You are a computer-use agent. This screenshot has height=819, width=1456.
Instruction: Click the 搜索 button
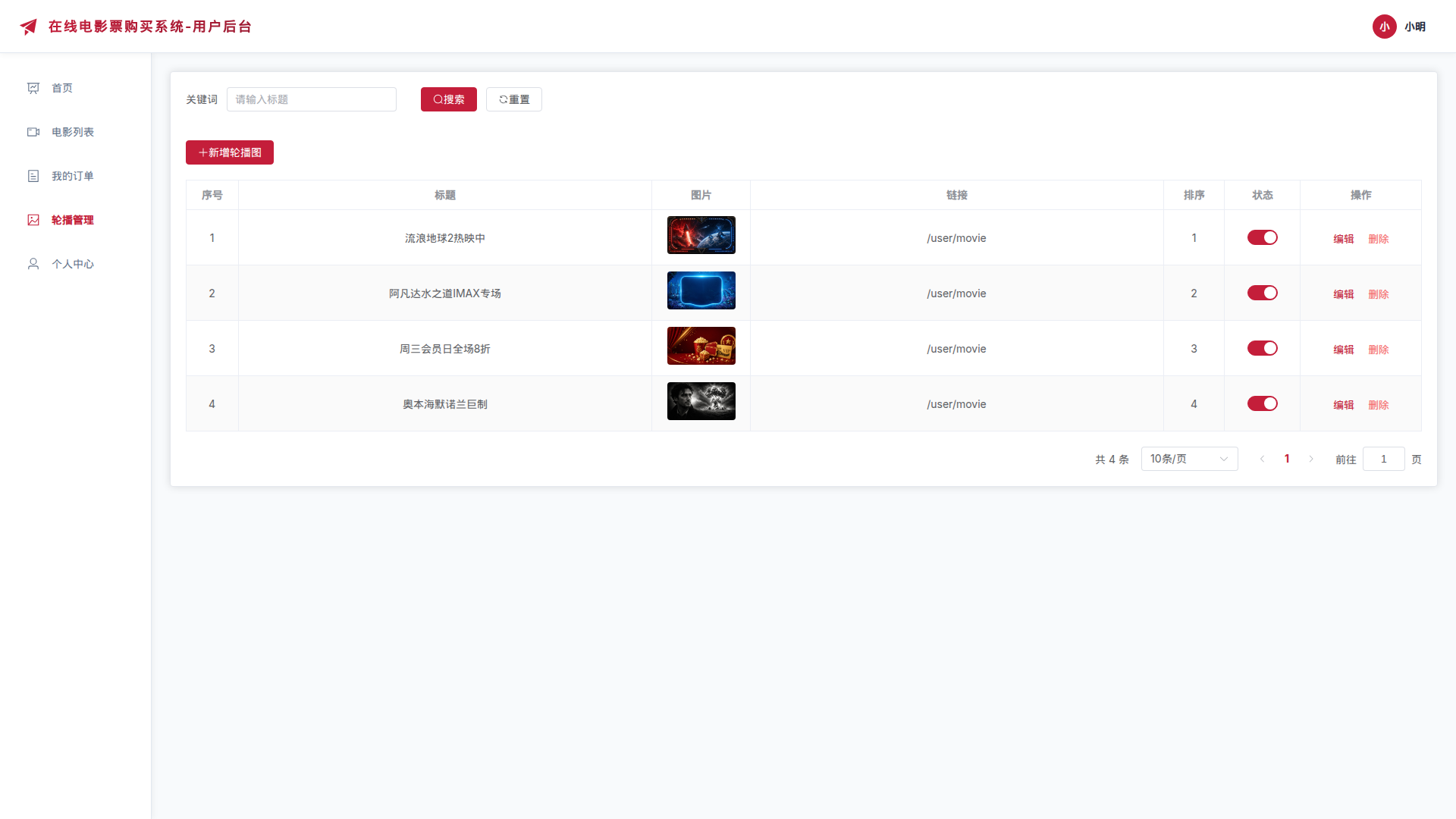(449, 99)
